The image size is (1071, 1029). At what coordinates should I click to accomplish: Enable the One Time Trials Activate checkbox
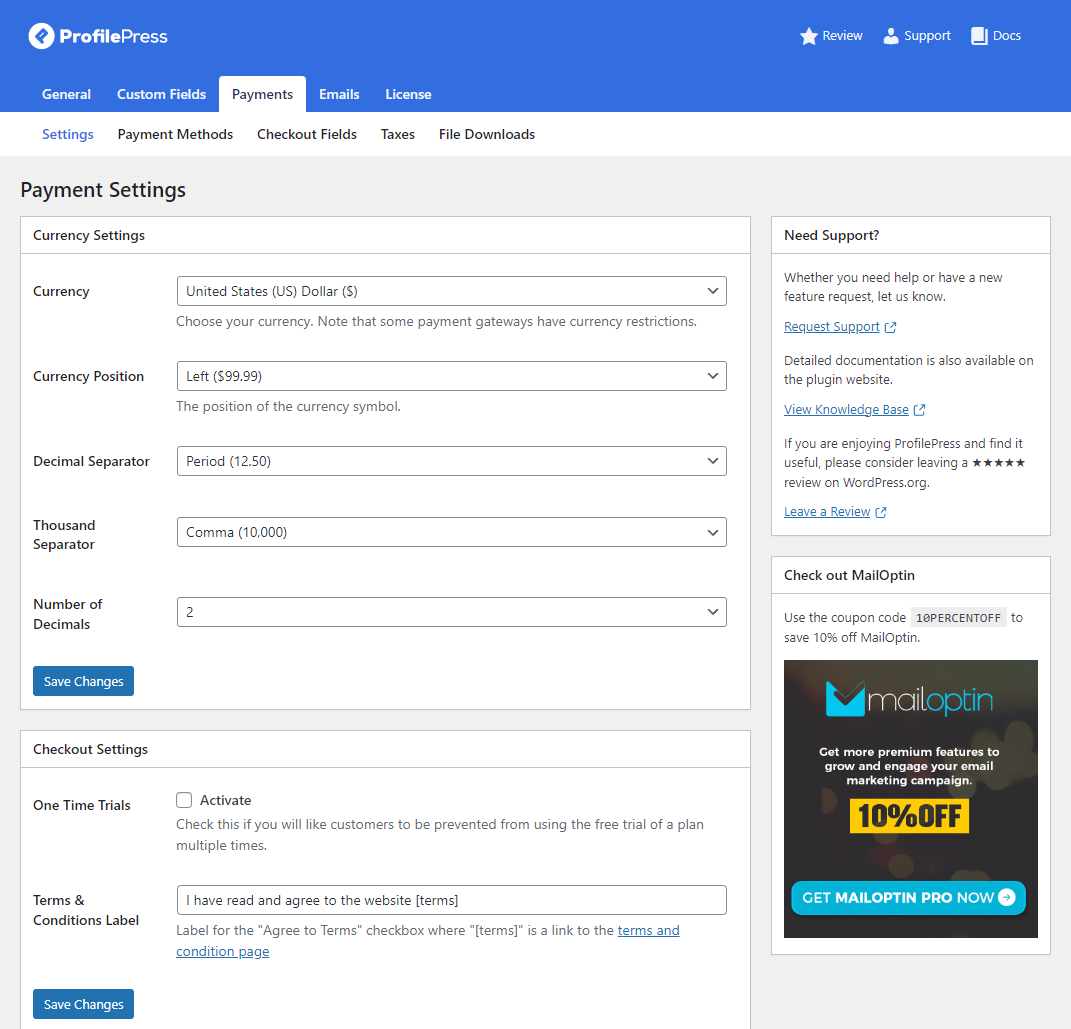click(184, 800)
